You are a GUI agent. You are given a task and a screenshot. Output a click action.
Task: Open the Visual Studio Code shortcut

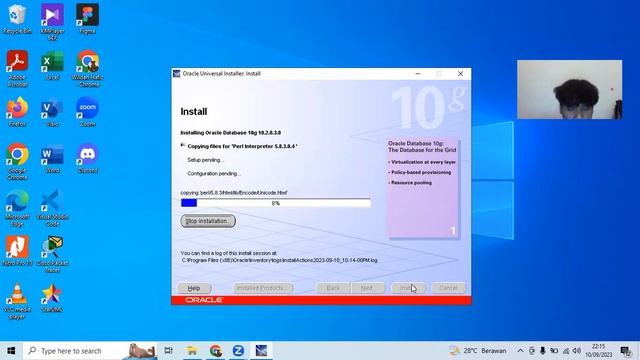[x=52, y=208]
